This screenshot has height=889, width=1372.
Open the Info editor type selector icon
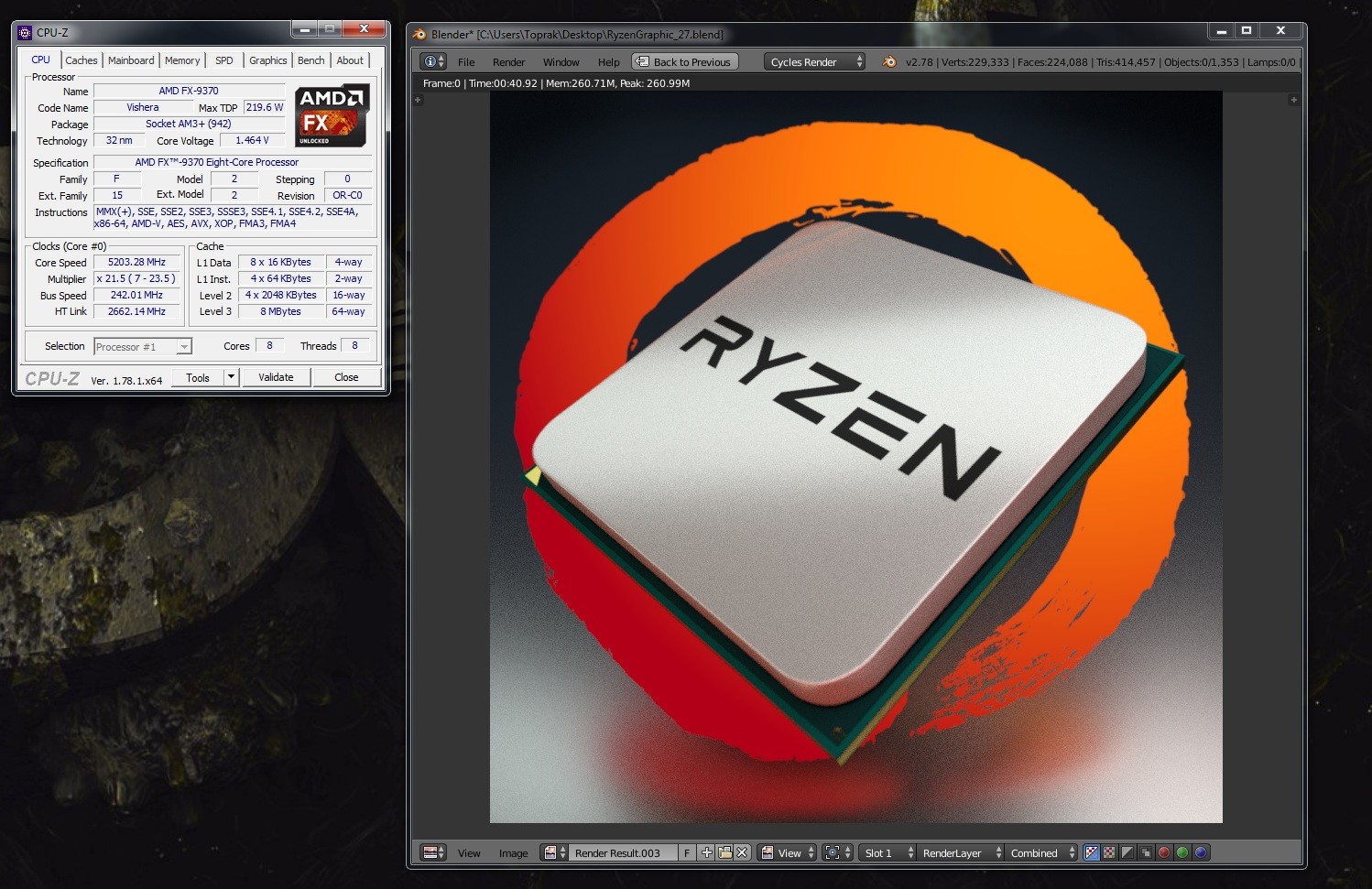432,61
